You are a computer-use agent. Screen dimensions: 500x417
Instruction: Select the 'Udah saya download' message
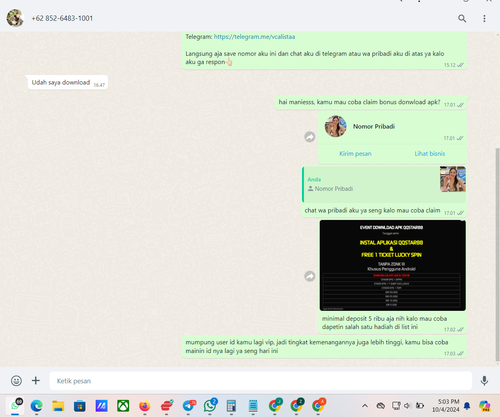point(68,82)
